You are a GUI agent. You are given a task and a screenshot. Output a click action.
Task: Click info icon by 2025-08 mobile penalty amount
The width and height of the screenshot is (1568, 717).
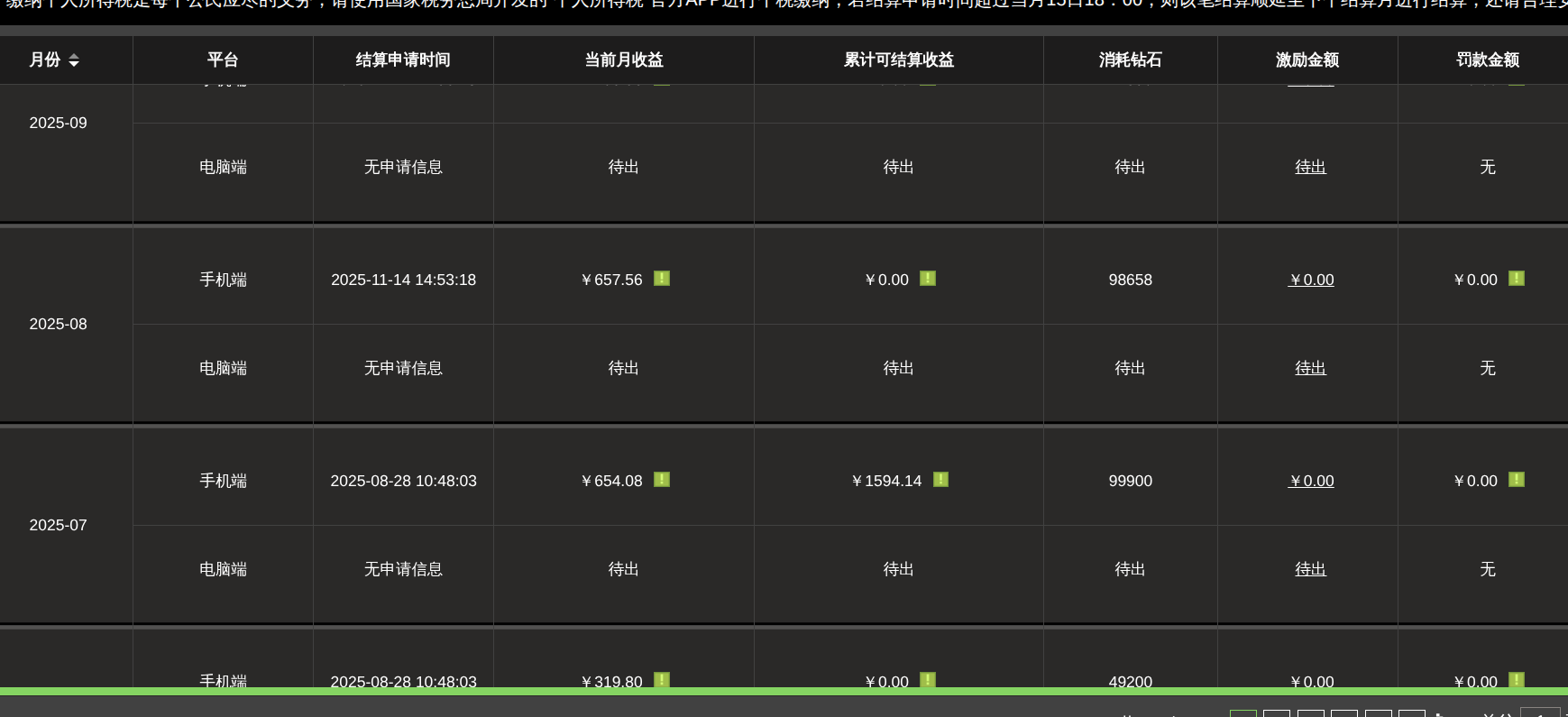tap(1517, 279)
